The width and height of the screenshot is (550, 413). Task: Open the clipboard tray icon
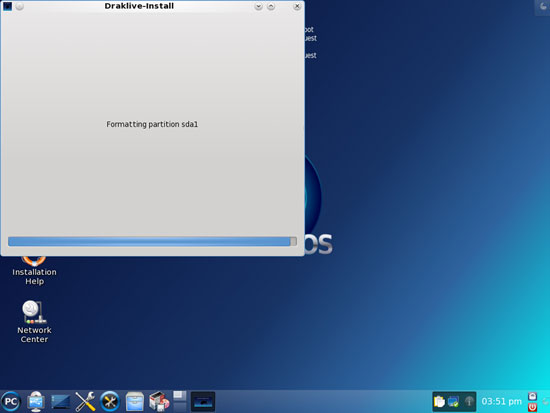point(439,401)
